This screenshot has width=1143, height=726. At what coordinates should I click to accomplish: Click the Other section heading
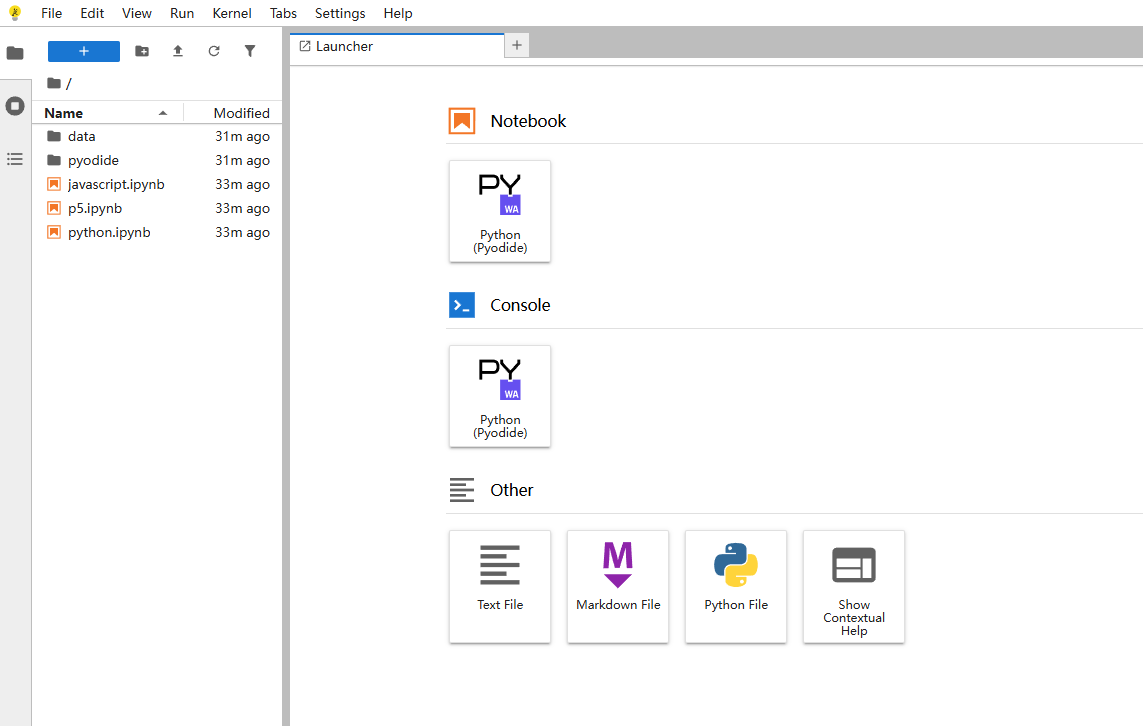(x=512, y=490)
